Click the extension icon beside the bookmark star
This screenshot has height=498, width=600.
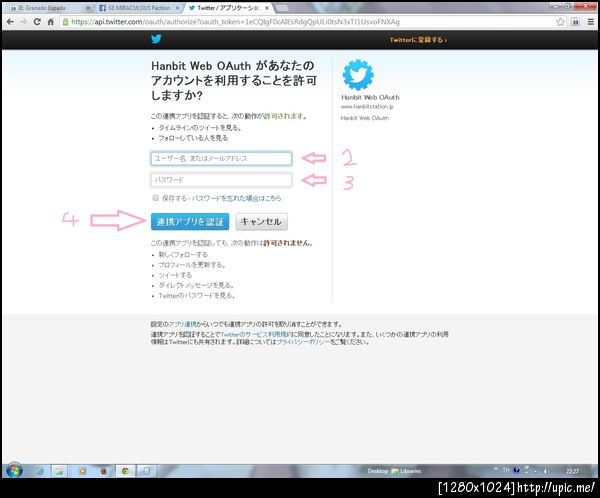[x=575, y=22]
